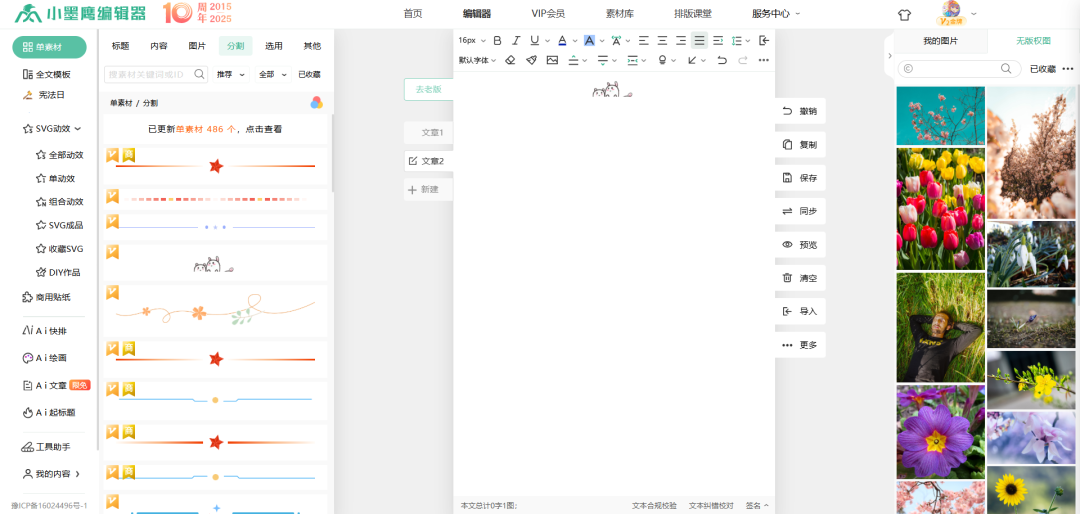Switch to the 内容 material tab
The width and height of the screenshot is (1080, 514).
(158, 46)
